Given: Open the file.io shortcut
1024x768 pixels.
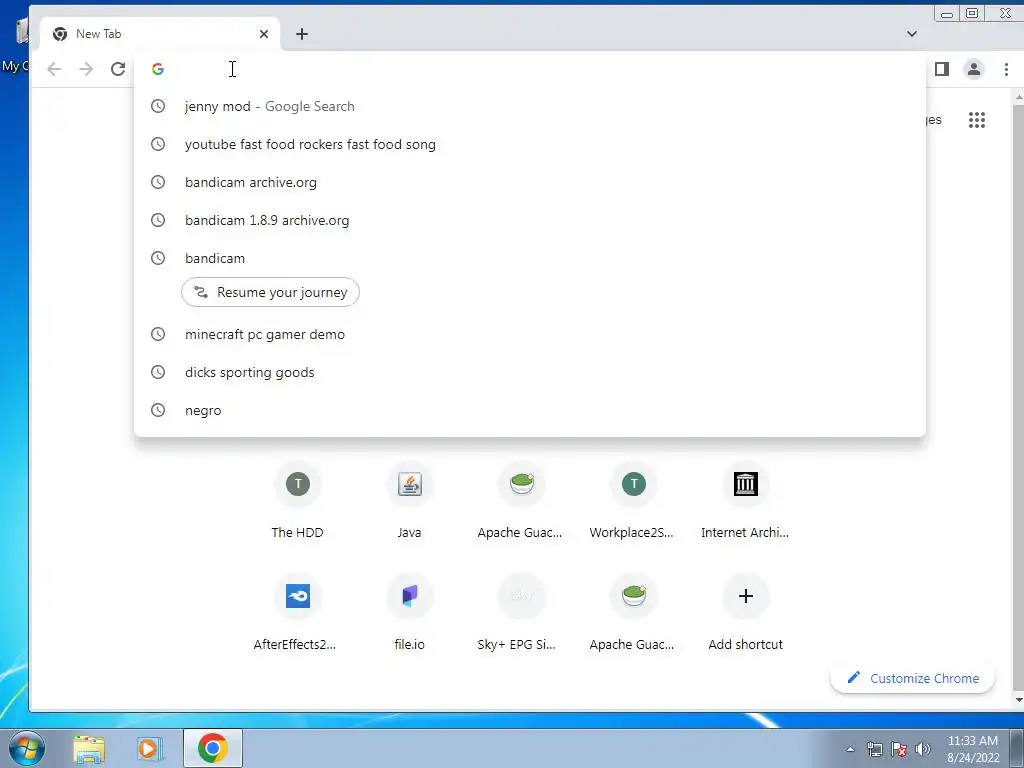Looking at the screenshot, I should coord(409,613).
